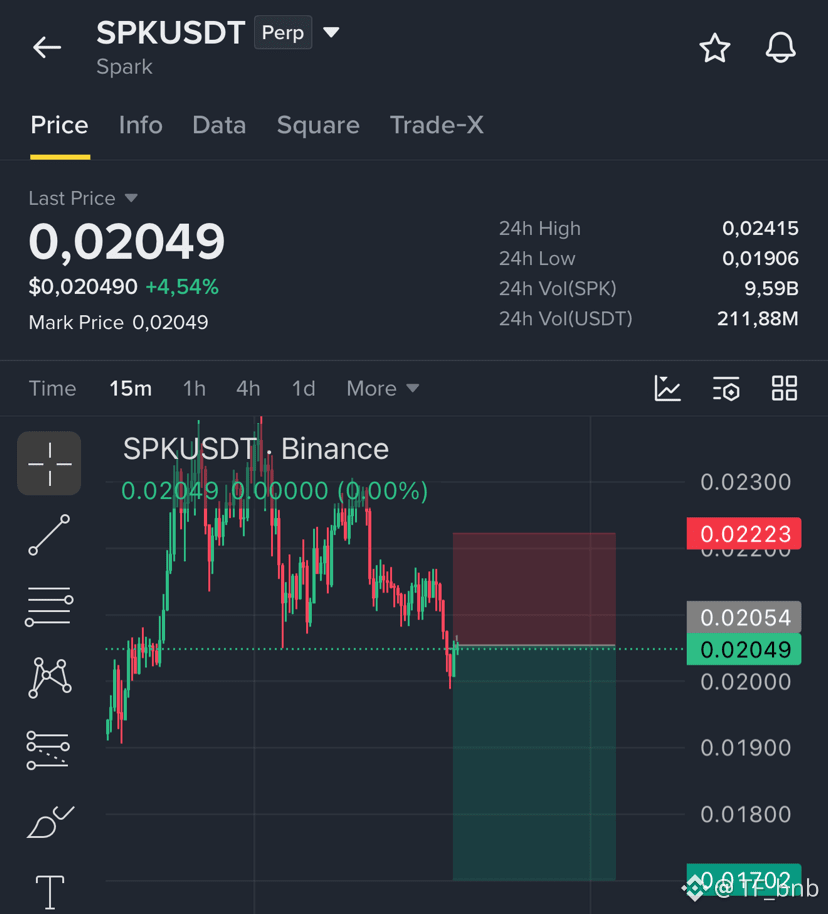Click the 0.02000 price axis label
The image size is (828, 914).
tap(745, 681)
